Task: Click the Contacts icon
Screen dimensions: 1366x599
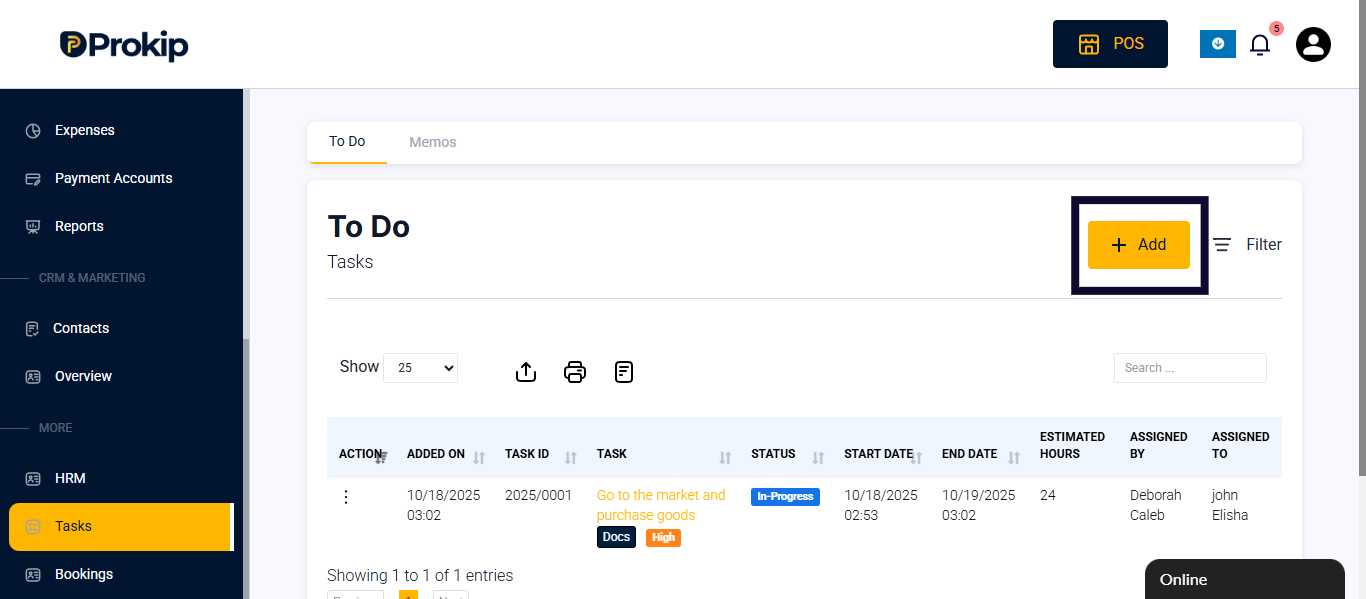Action: click(x=33, y=329)
